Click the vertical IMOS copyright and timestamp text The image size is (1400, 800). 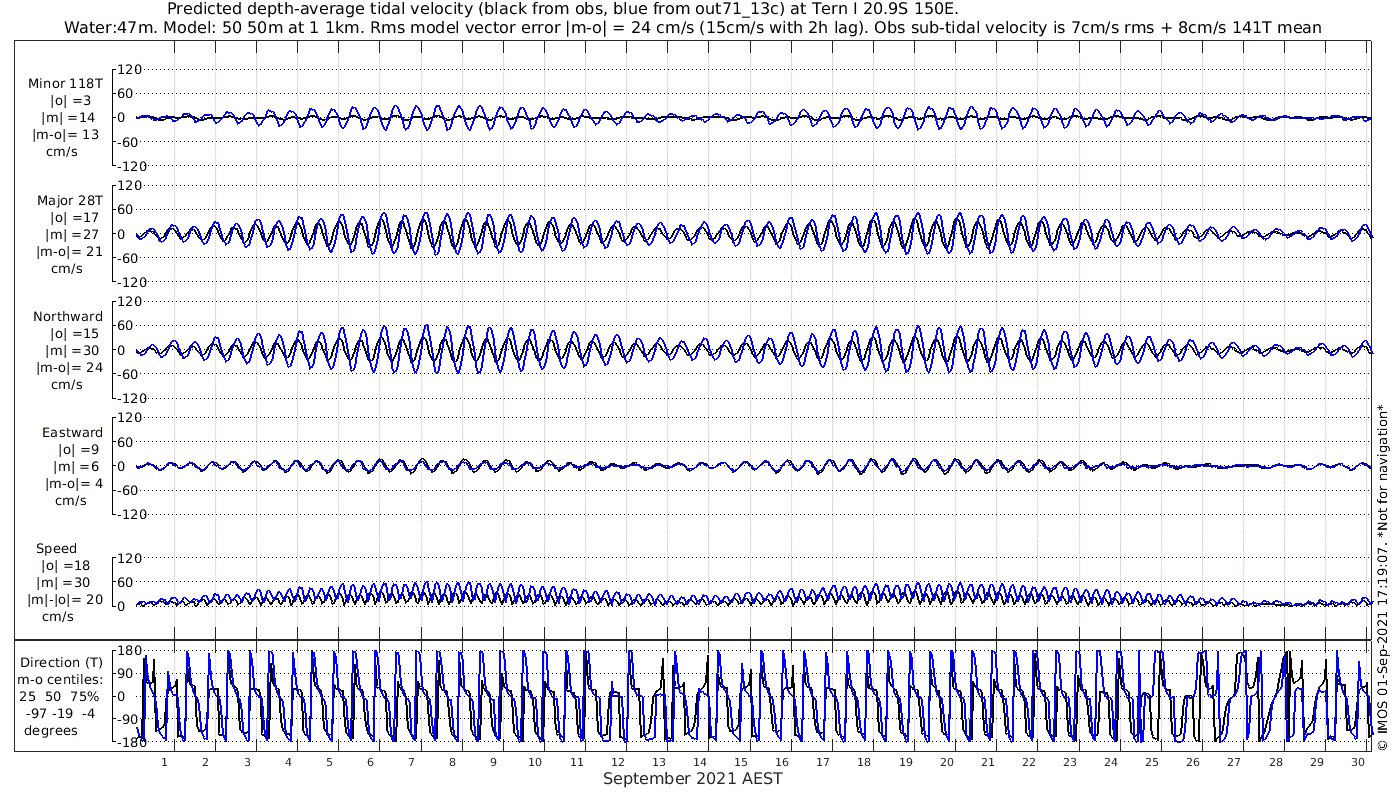coord(1383,576)
